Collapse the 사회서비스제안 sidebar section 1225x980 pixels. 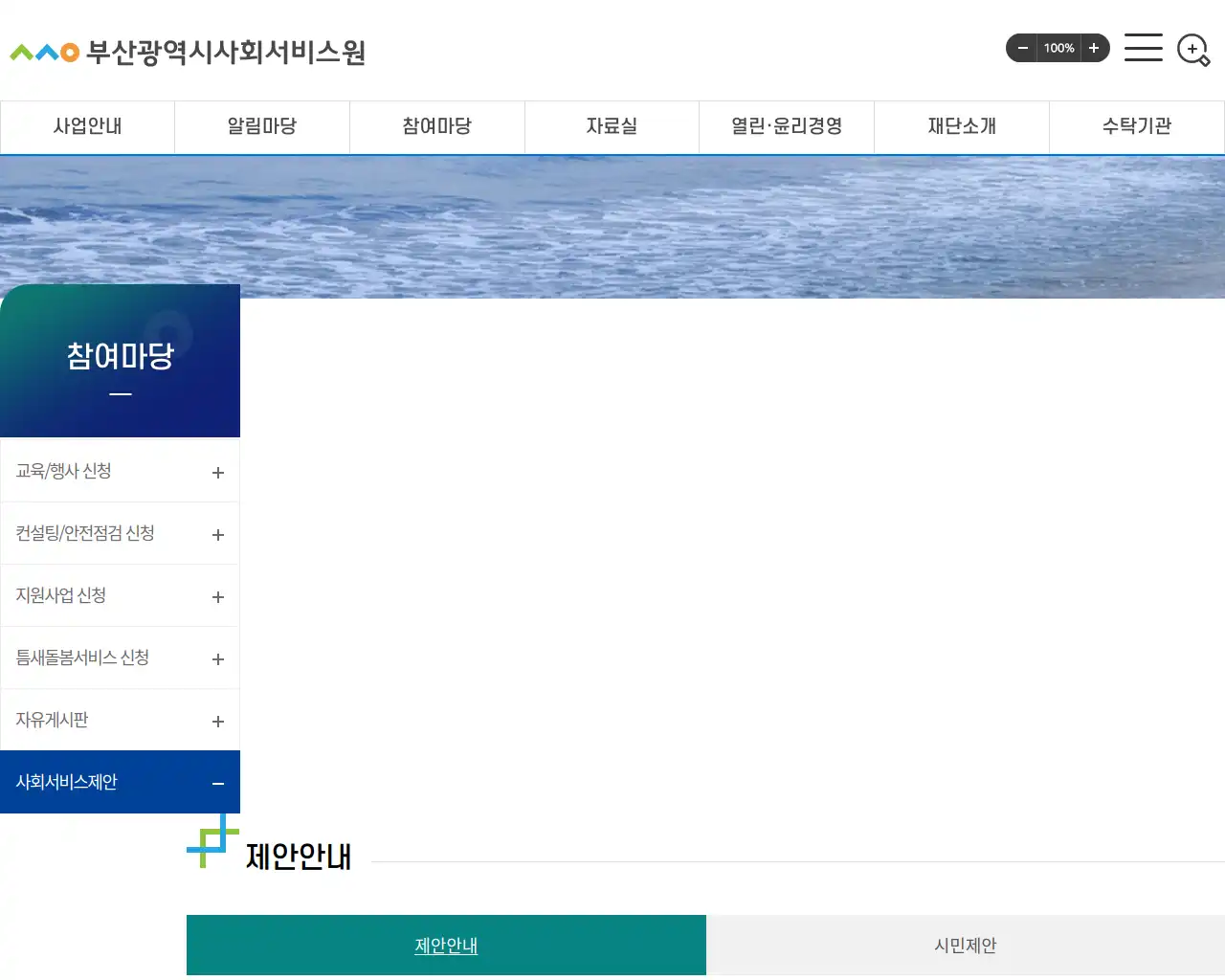120,781
